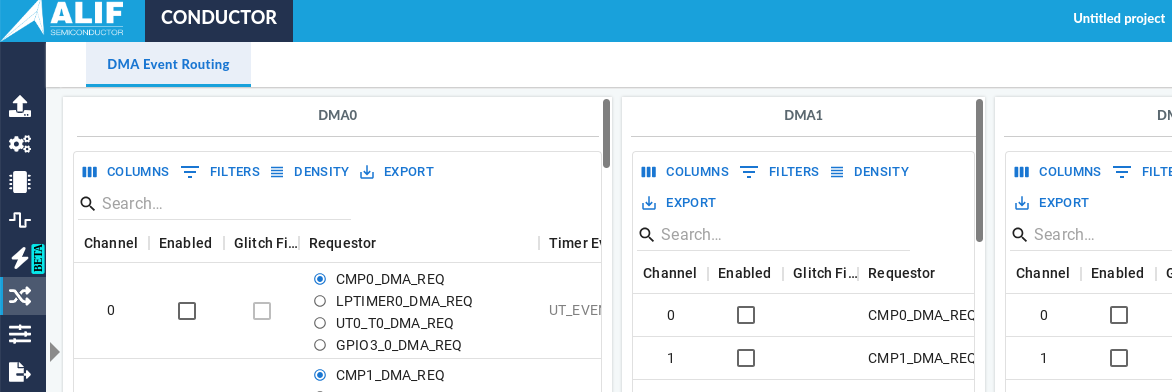The image size is (1172, 392).
Task: Sort DMA0 table by Channel header
Action: [x=111, y=243]
